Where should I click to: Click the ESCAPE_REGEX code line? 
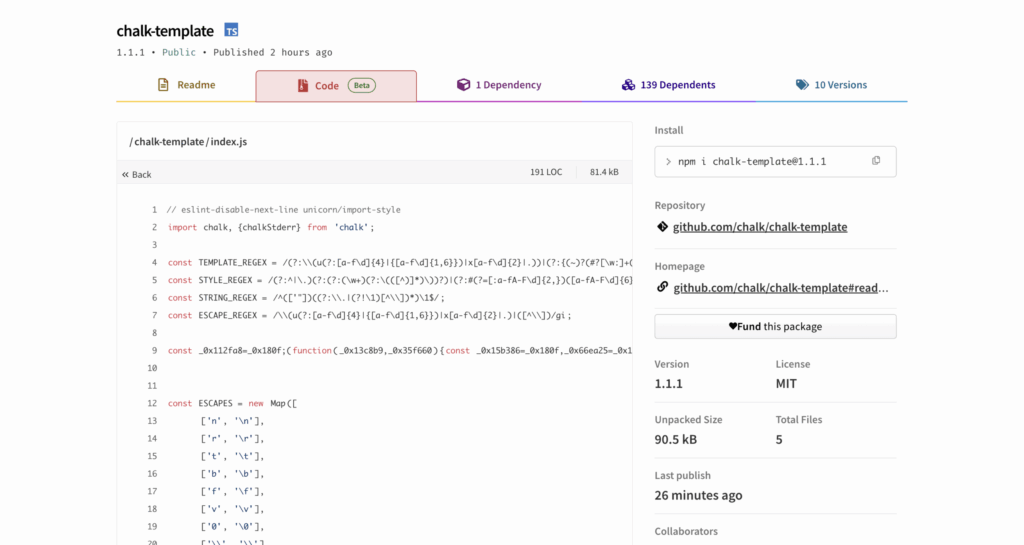click(x=370, y=315)
